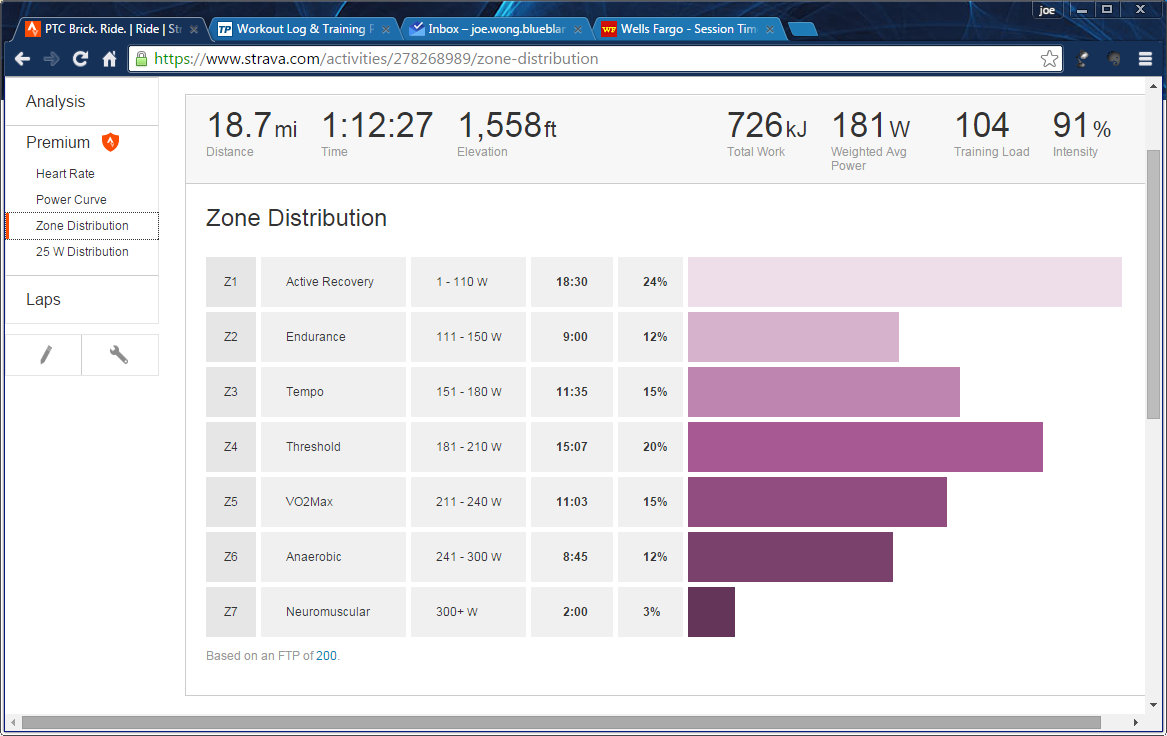Open Chrome hamburger menu
1167x736 pixels.
[1145, 59]
